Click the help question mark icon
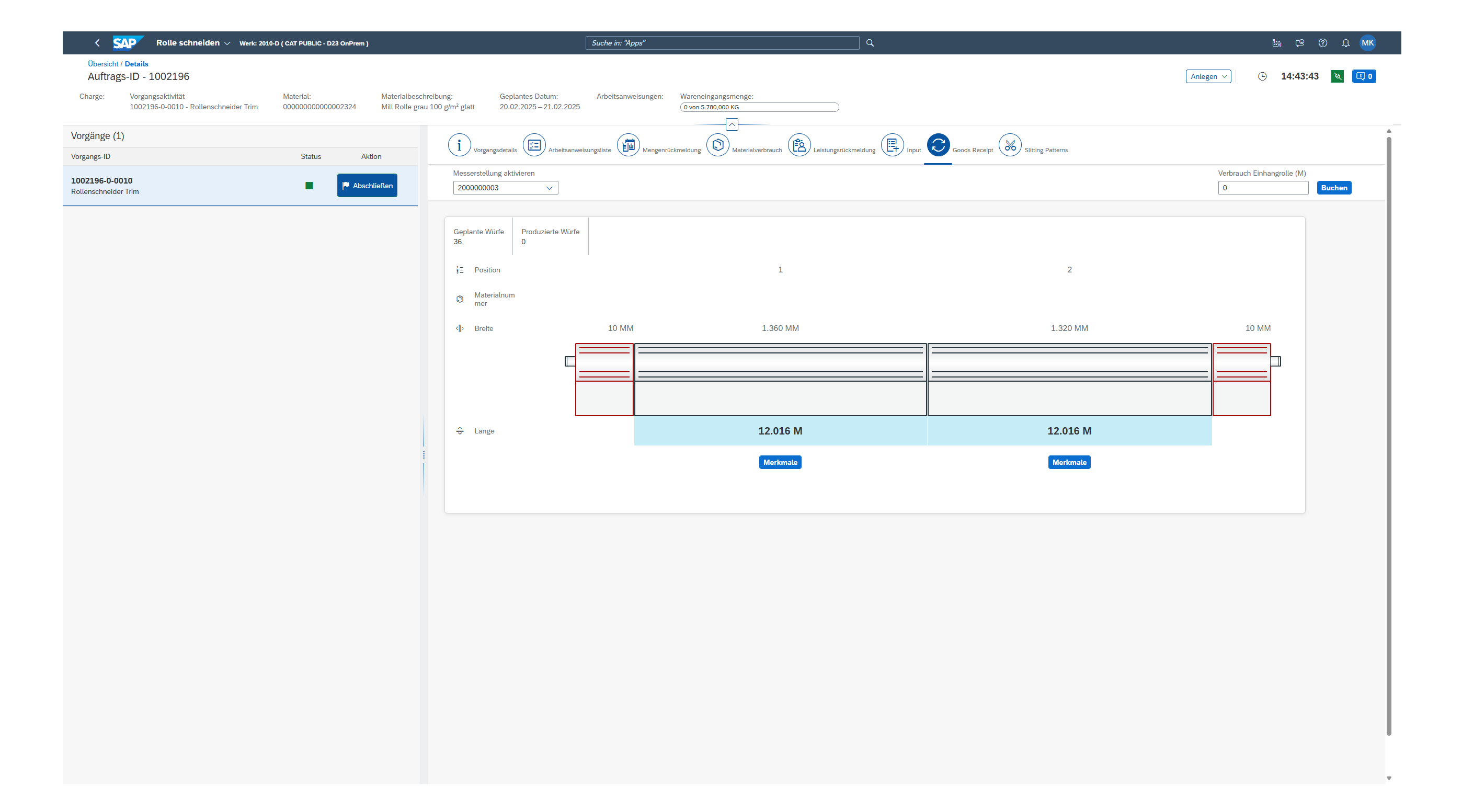This screenshot has height=812, width=1462. point(1322,43)
